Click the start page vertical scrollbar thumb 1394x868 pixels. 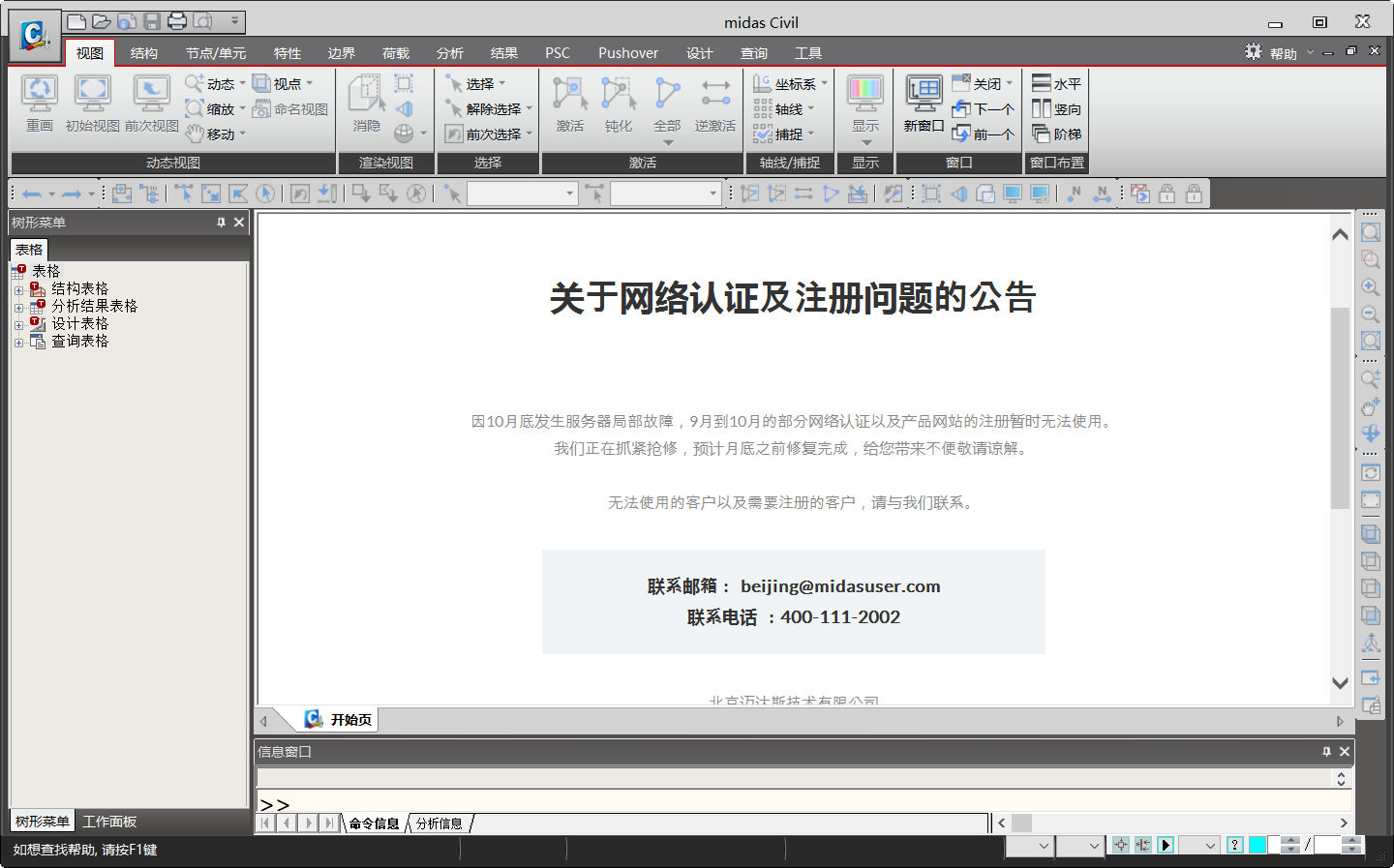1340,408
